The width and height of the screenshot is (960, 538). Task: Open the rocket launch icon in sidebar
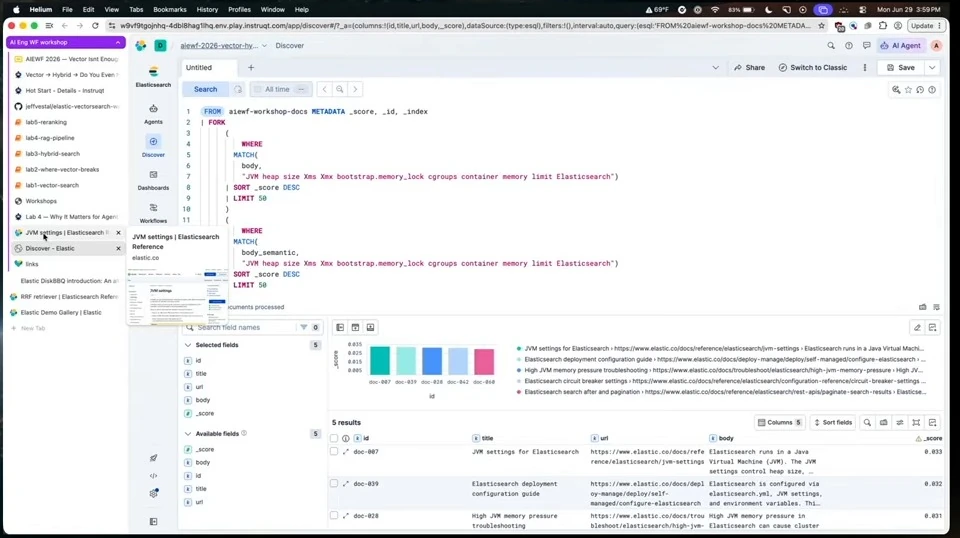[153, 458]
